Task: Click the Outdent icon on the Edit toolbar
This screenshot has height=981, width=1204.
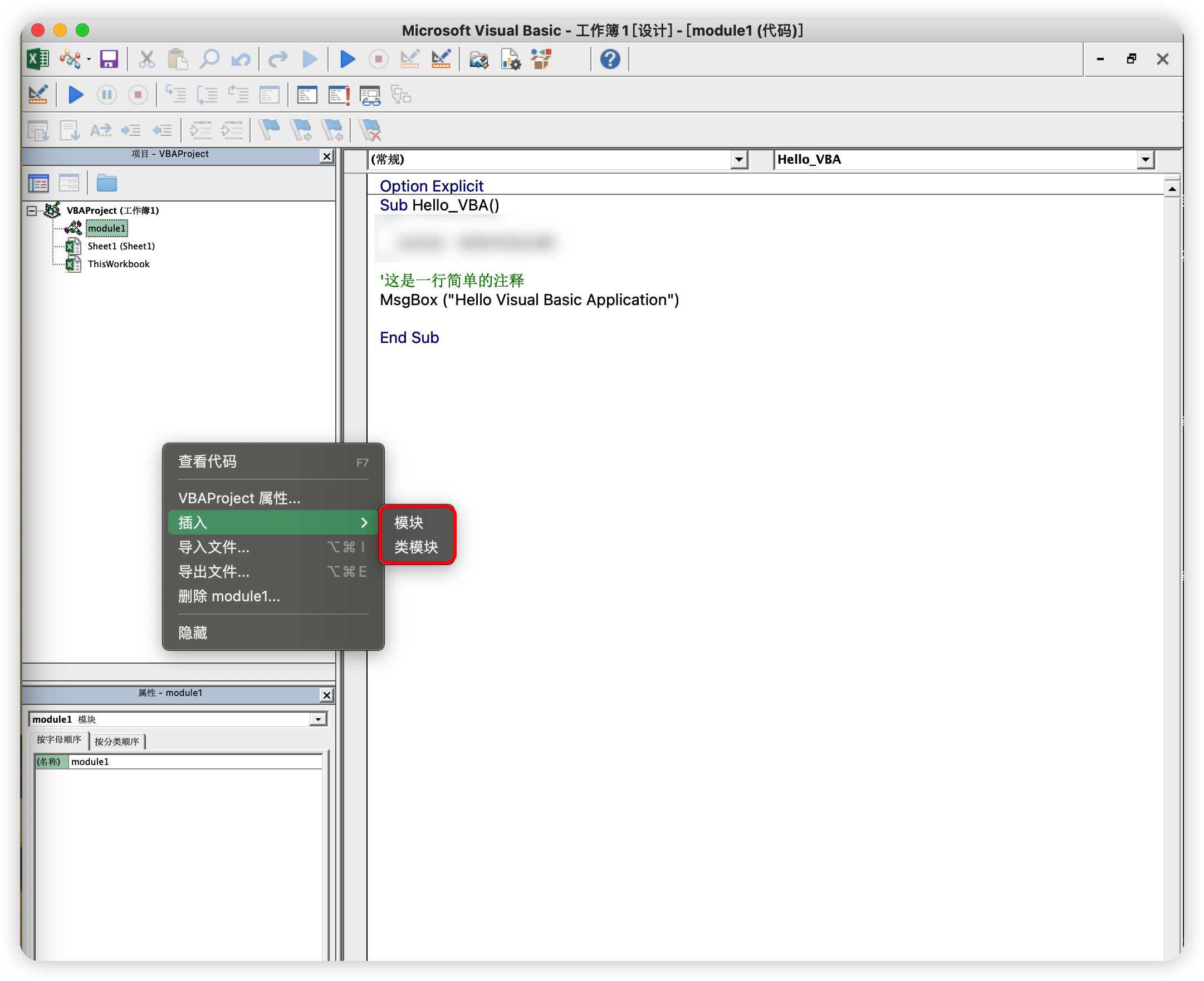Action: [x=162, y=130]
